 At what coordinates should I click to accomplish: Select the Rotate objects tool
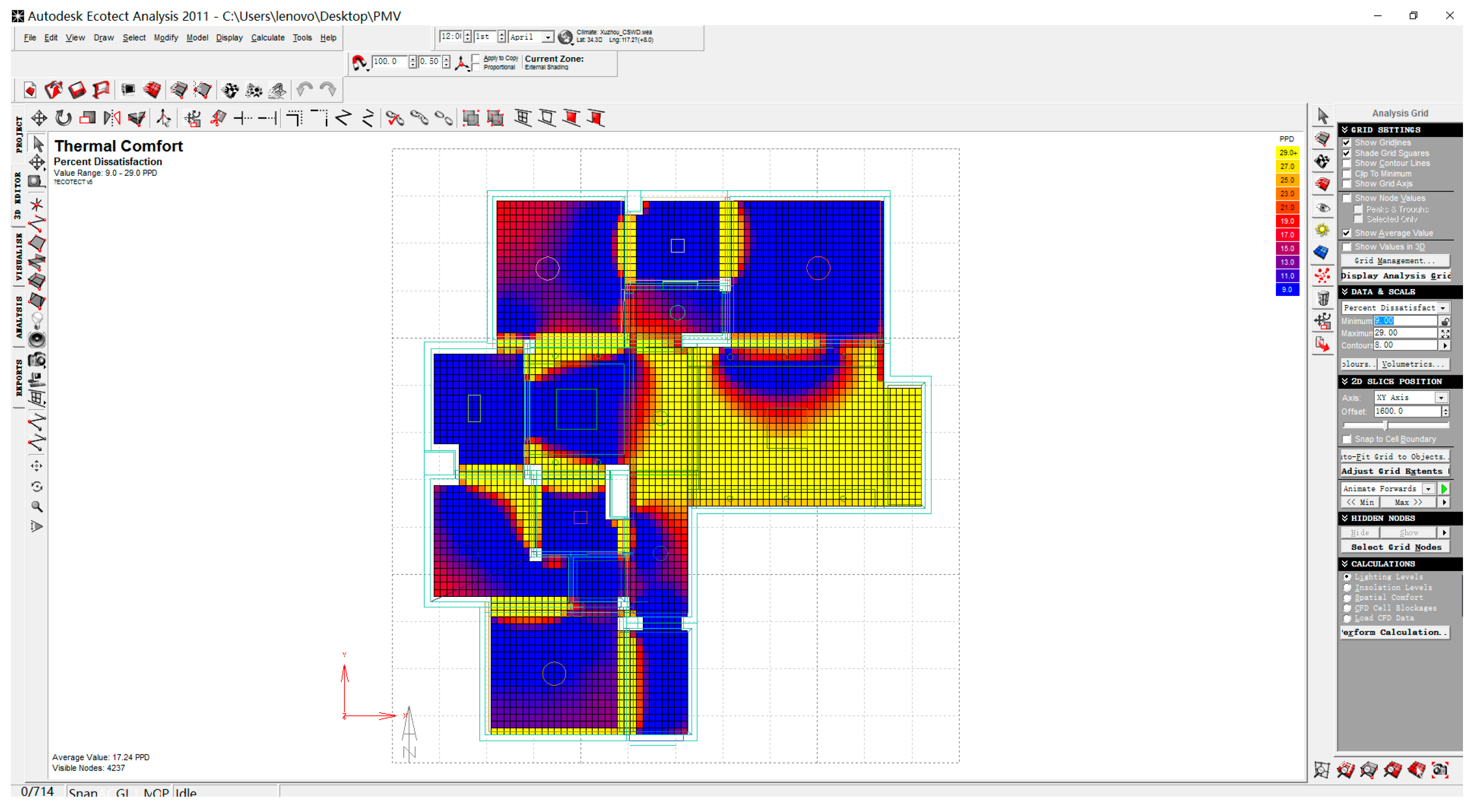point(63,118)
